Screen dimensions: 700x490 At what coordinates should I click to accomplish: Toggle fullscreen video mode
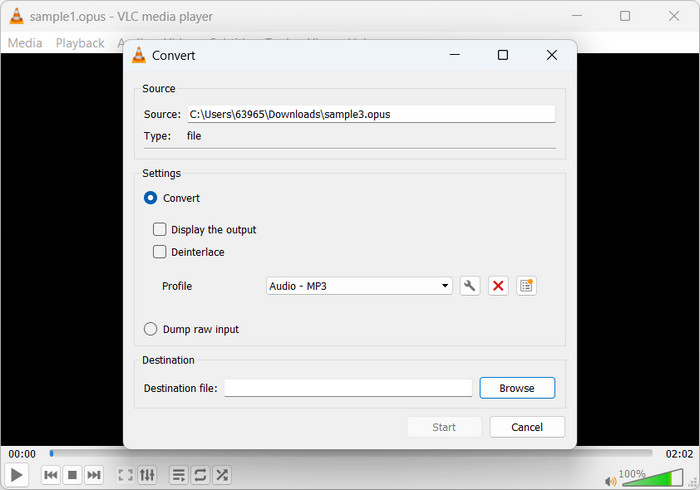[125, 475]
